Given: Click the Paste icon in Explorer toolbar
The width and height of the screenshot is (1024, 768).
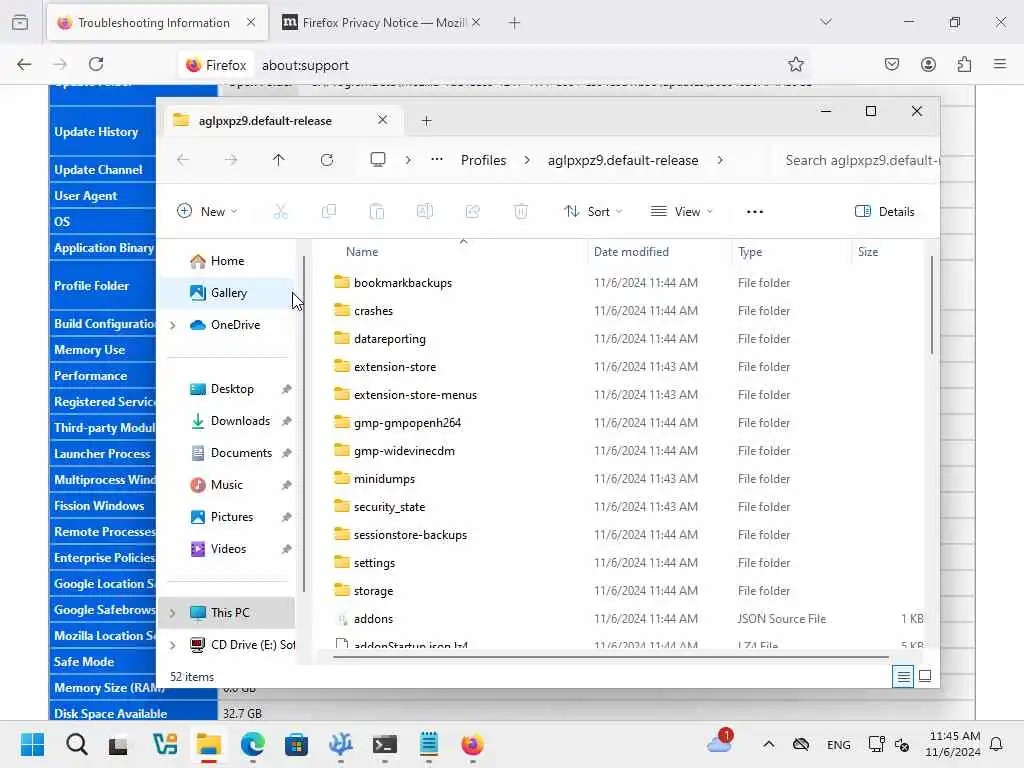Looking at the screenshot, I should click(x=377, y=212).
